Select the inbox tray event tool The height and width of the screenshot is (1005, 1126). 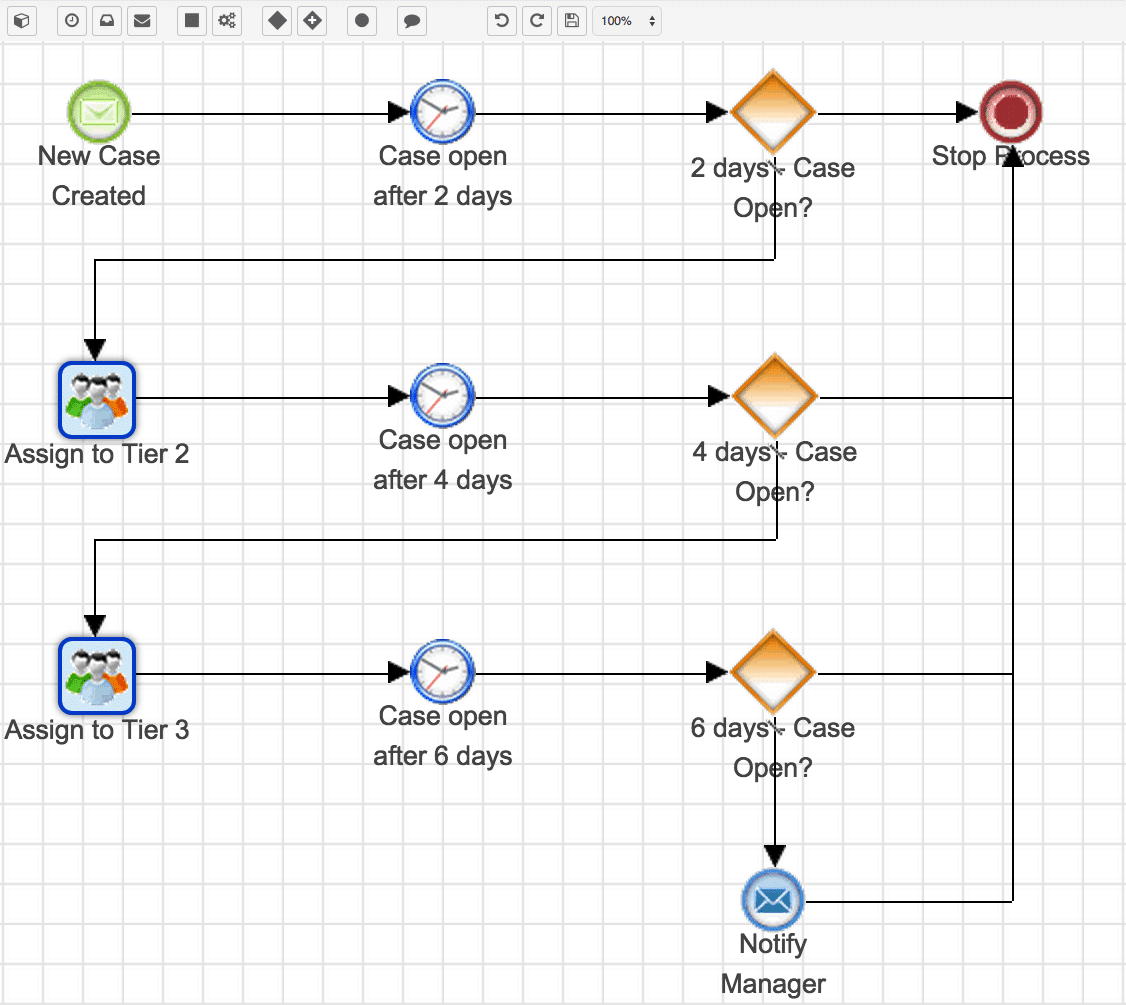(107, 21)
